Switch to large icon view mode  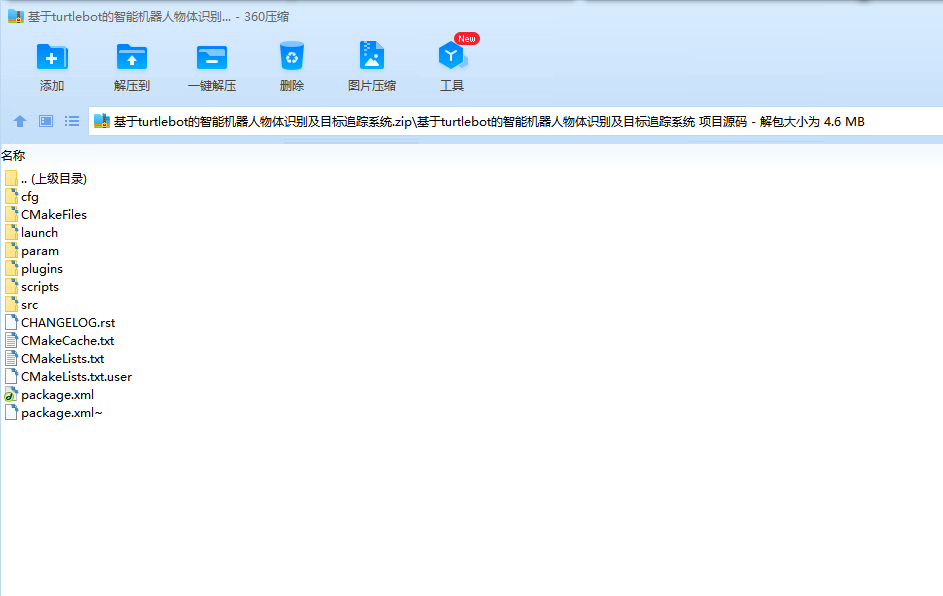click(46, 121)
